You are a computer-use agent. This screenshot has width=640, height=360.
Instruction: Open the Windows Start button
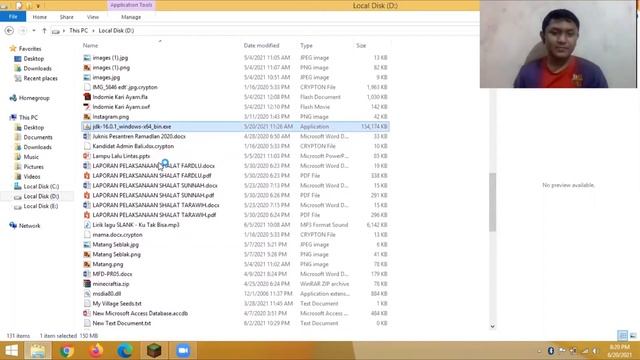coord(11,351)
